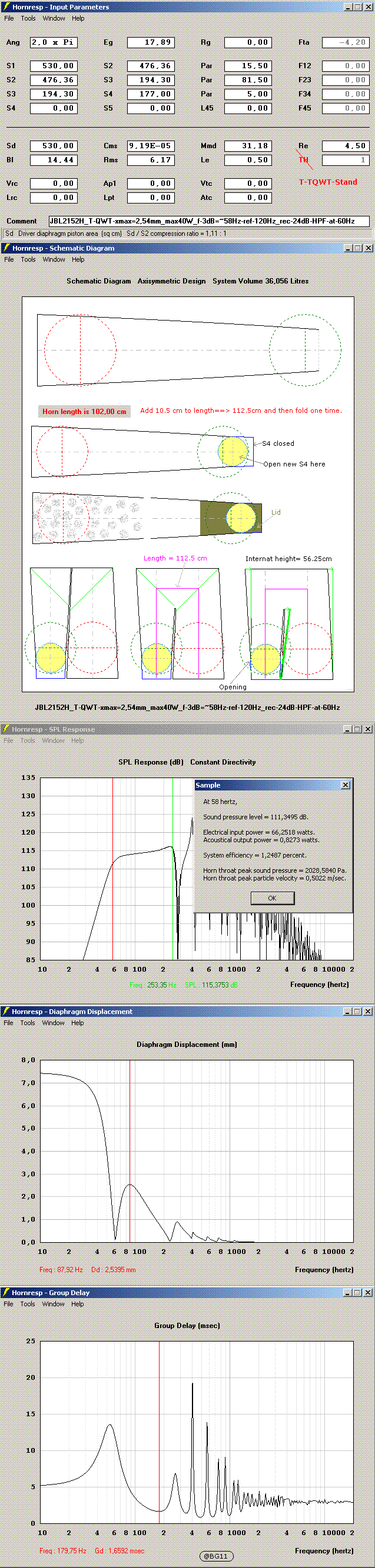Viewport: 375px width, 1568px height.
Task: Click the Comment text field
Action: (x=208, y=221)
